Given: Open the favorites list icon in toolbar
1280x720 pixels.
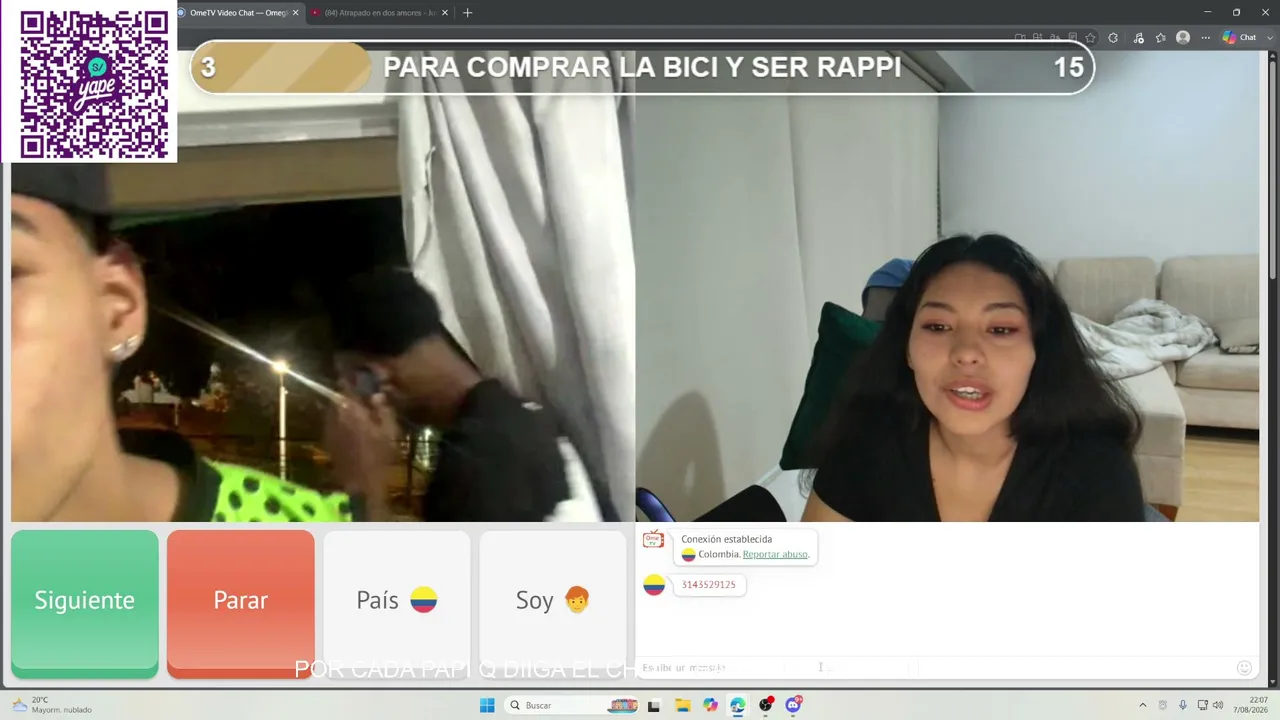Looking at the screenshot, I should click(x=1160, y=38).
